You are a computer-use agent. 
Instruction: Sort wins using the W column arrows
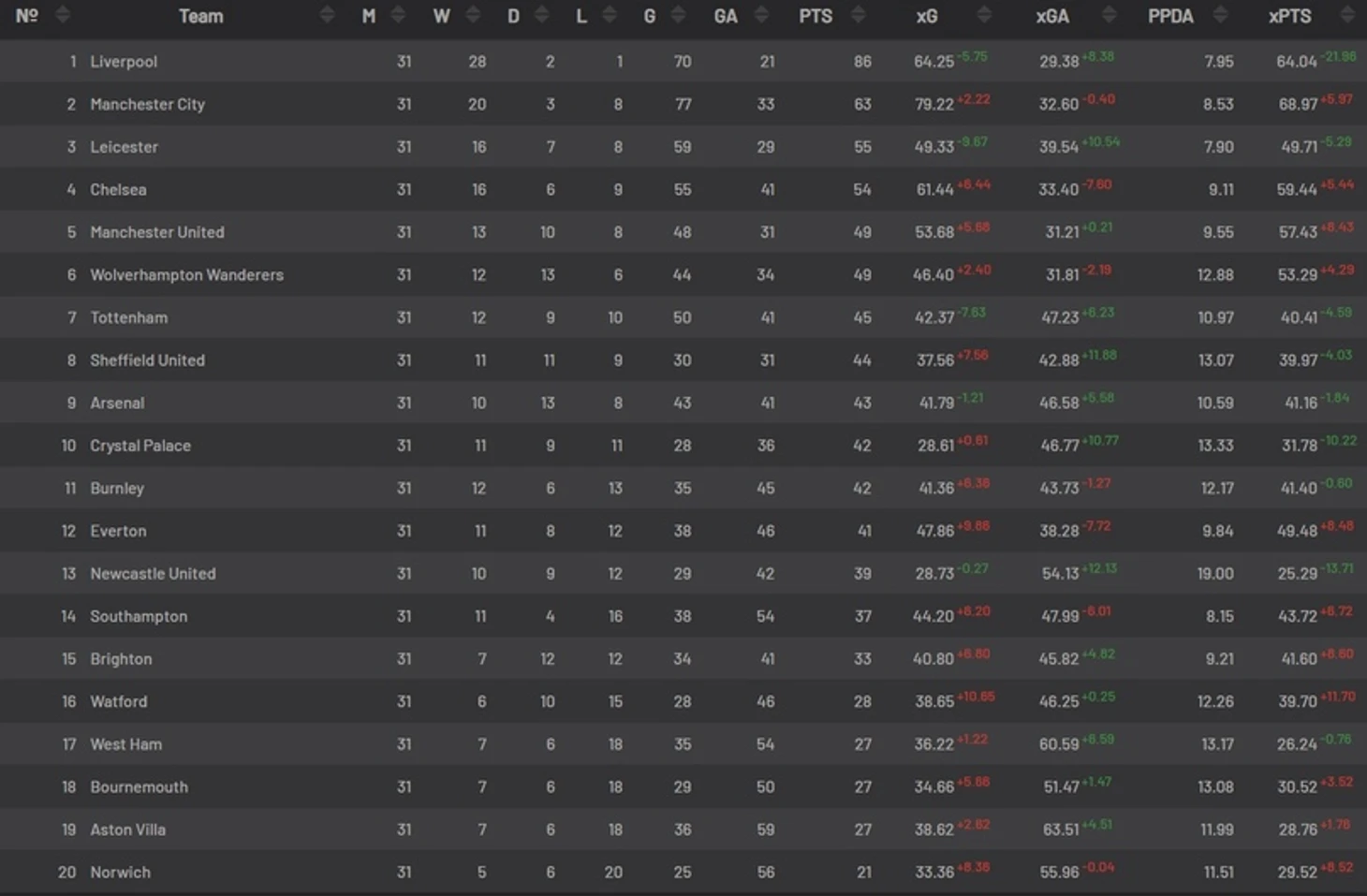coord(473,15)
